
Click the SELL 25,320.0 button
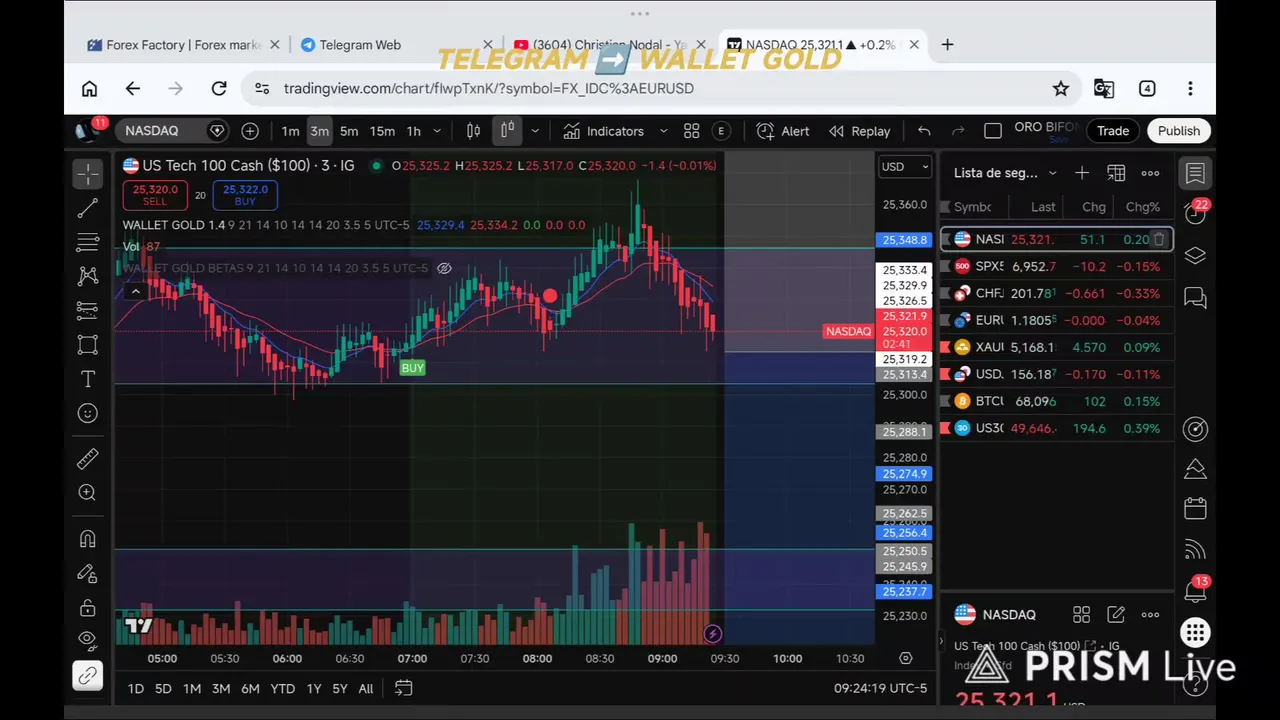(155, 195)
